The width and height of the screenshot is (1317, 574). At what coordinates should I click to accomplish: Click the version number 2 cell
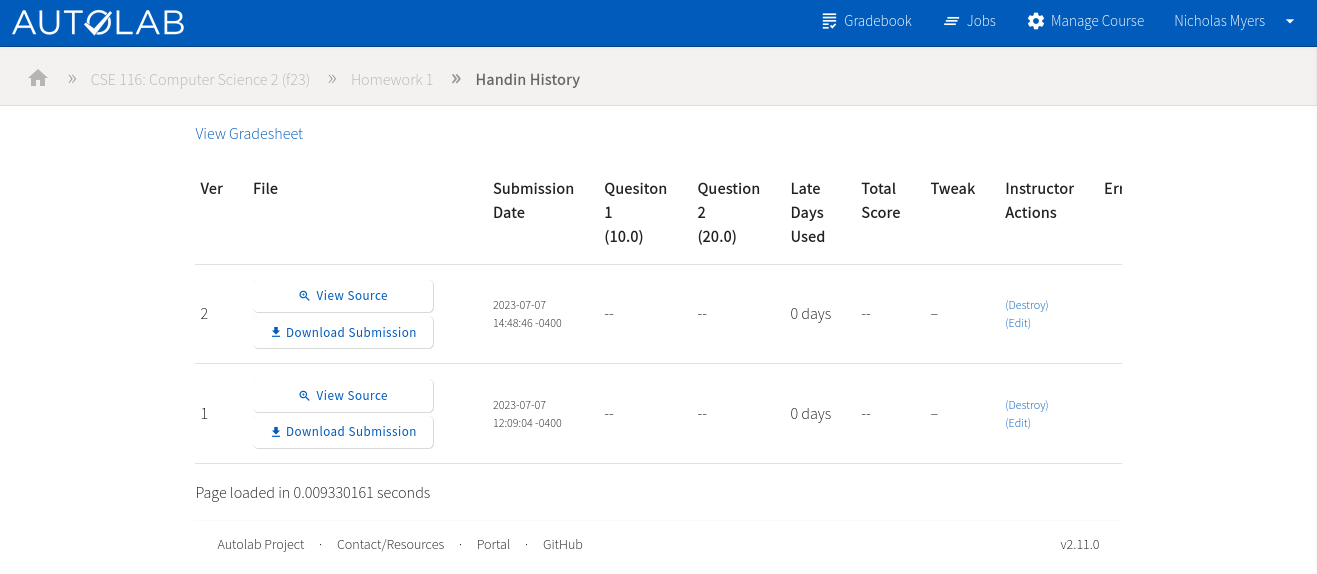[204, 314]
